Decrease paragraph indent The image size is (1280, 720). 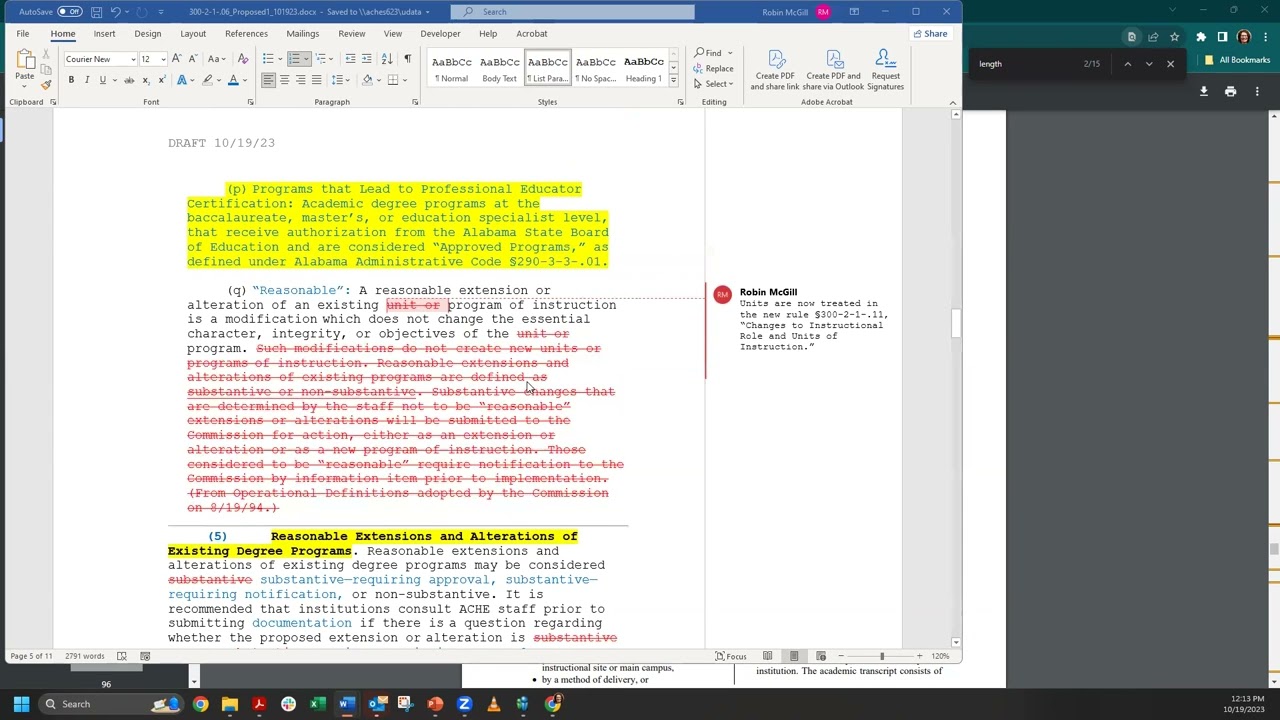coord(350,59)
